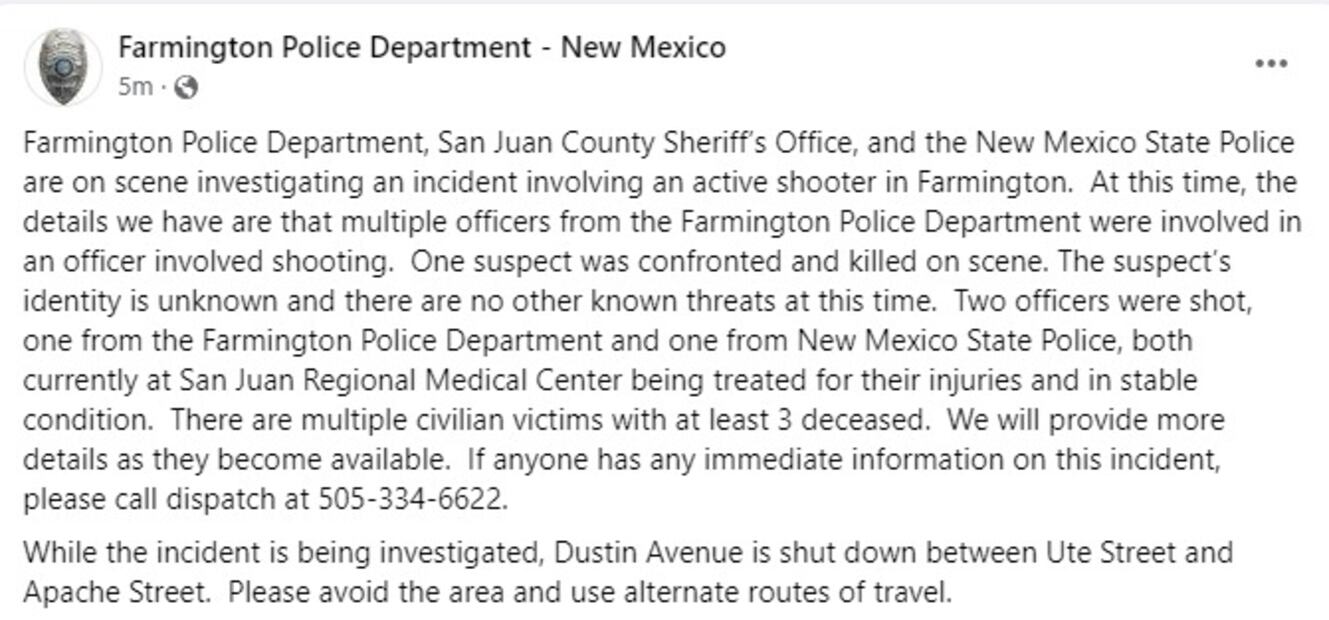
Task: Click the words "active shooter" in the post
Action: 771,183
